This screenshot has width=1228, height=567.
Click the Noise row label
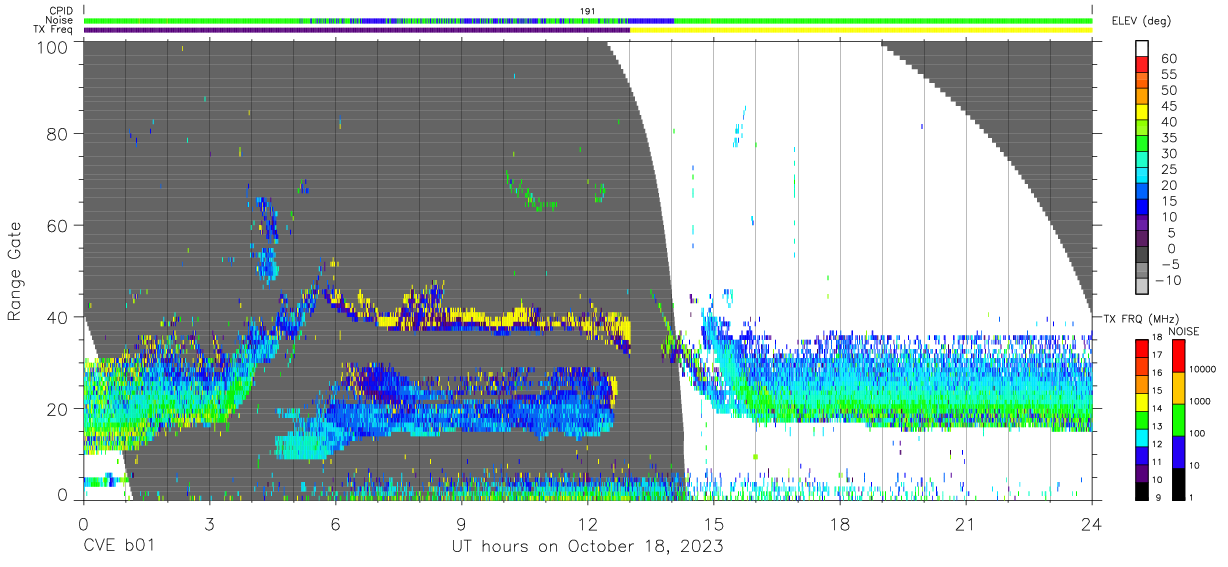[60, 20]
